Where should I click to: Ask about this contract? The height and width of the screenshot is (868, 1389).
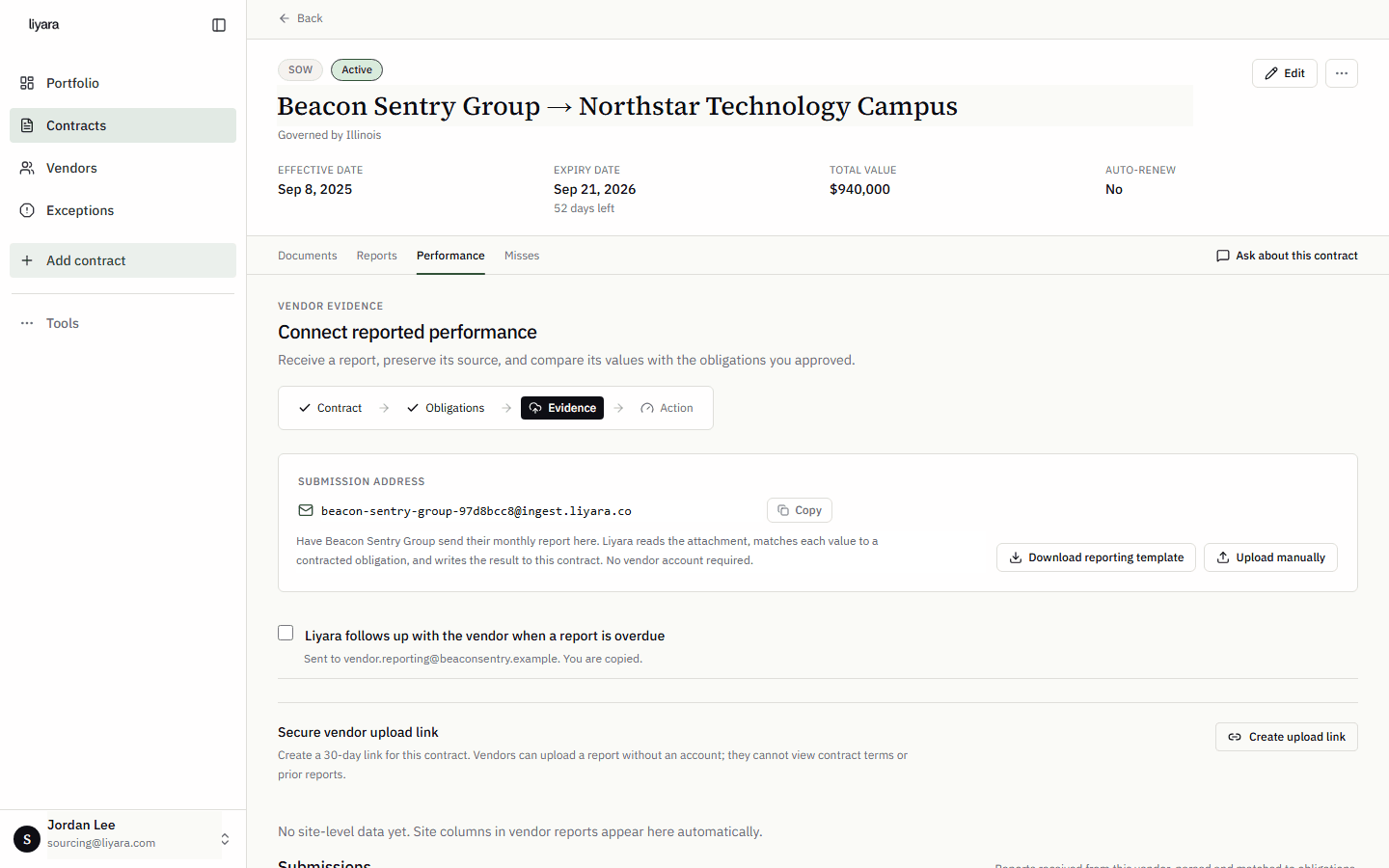point(1287,256)
